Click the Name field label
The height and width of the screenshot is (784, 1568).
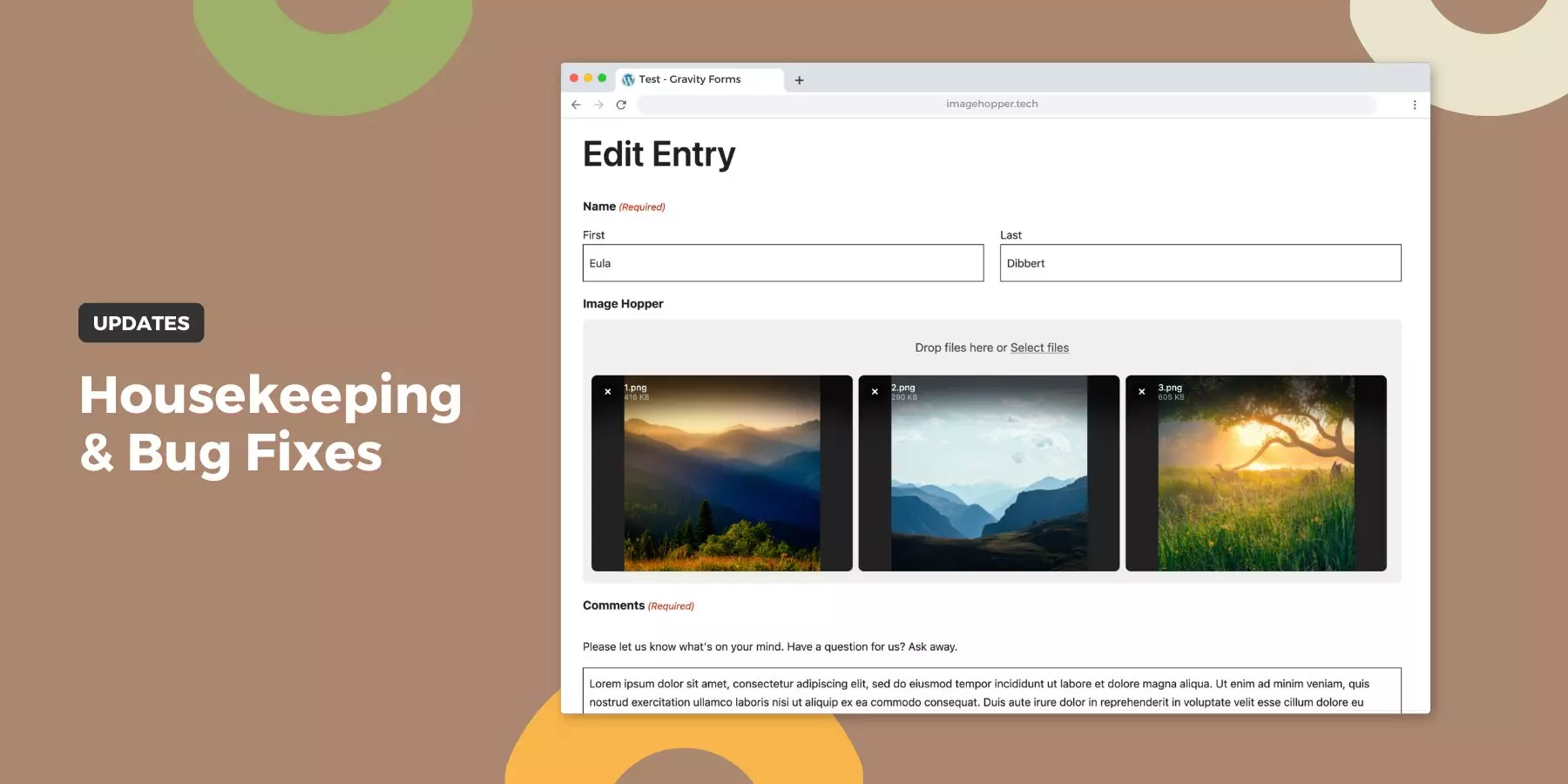[599, 206]
